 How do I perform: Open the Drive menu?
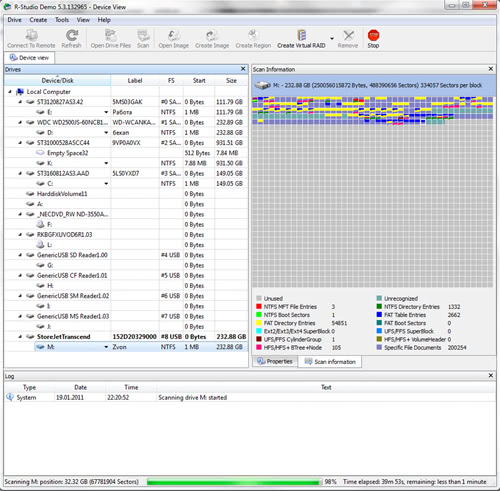(x=15, y=20)
